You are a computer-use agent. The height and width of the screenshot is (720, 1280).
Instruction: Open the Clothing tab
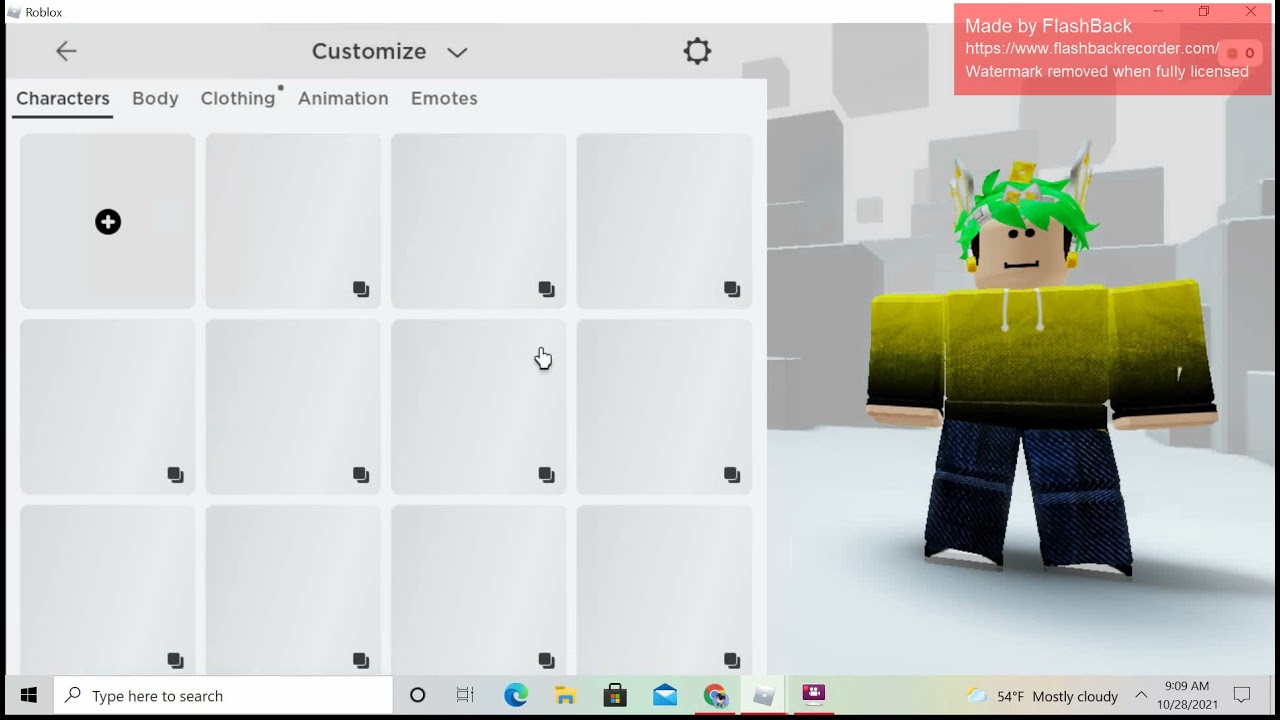[x=238, y=98]
